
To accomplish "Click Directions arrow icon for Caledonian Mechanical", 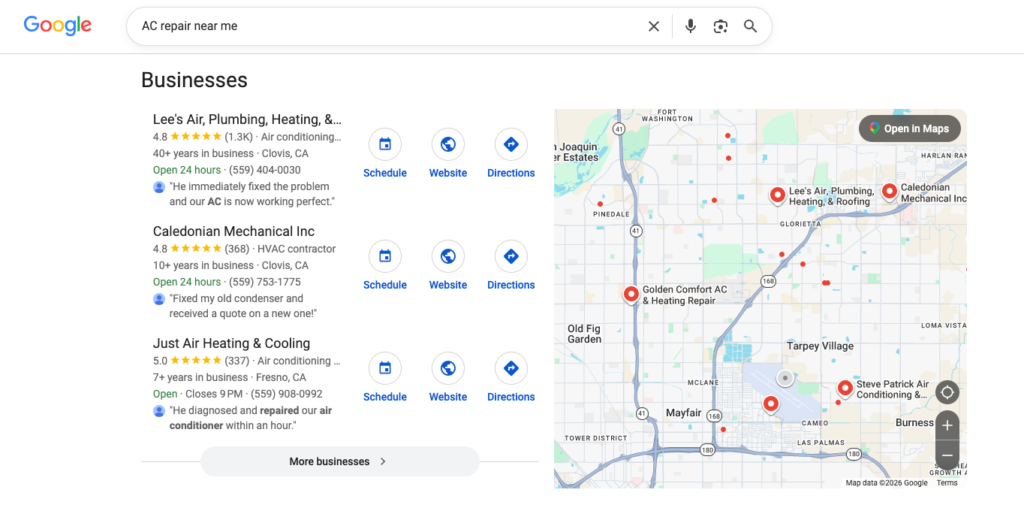I will click(511, 257).
